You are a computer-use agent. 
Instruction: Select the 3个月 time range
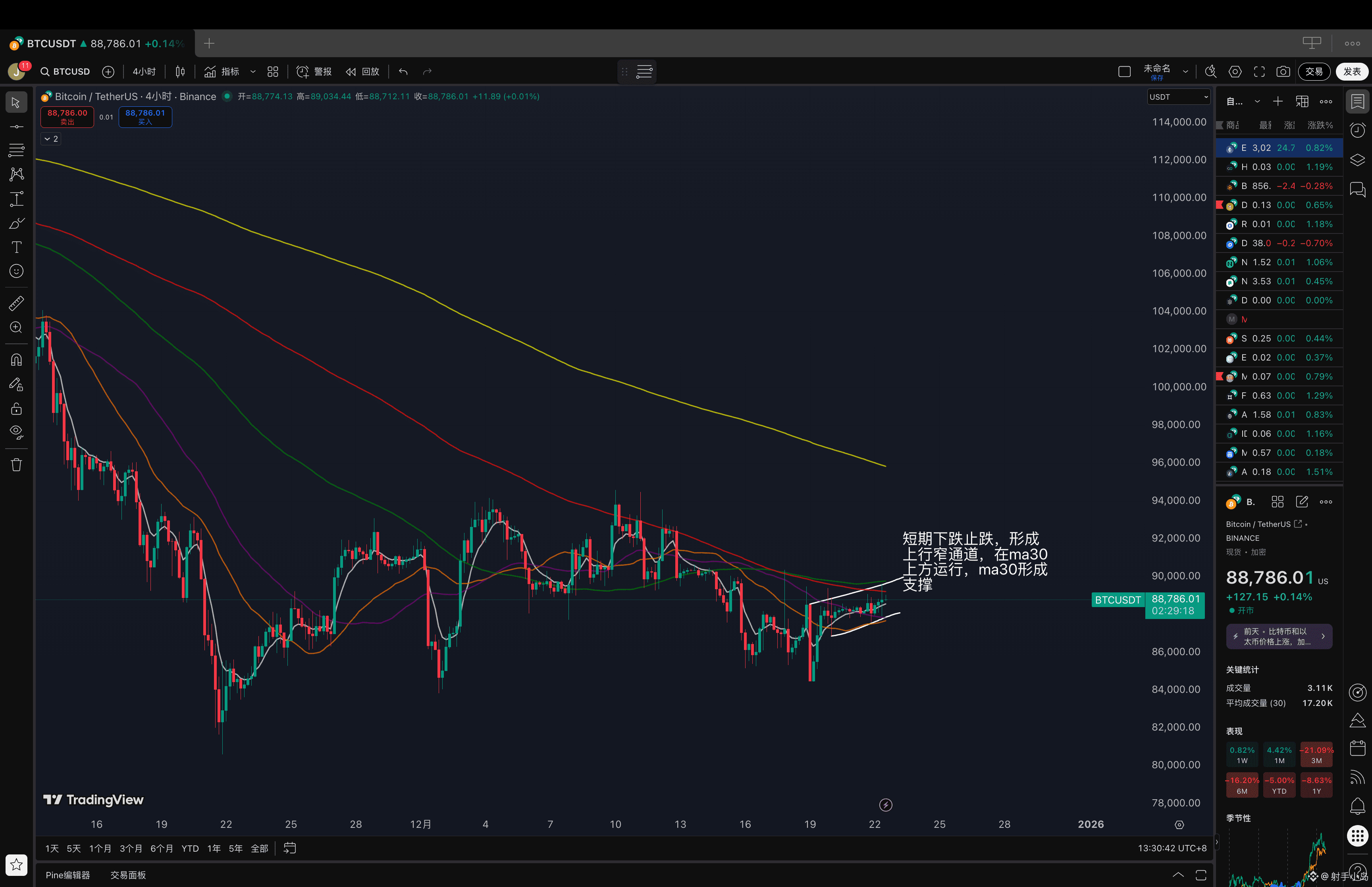[131, 848]
